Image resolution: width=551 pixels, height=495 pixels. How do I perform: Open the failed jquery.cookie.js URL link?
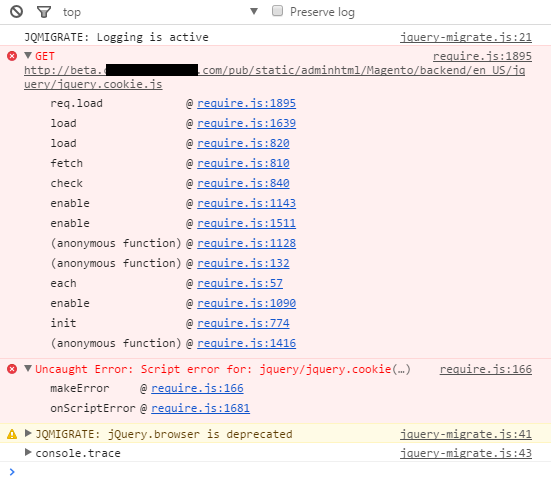(274, 77)
